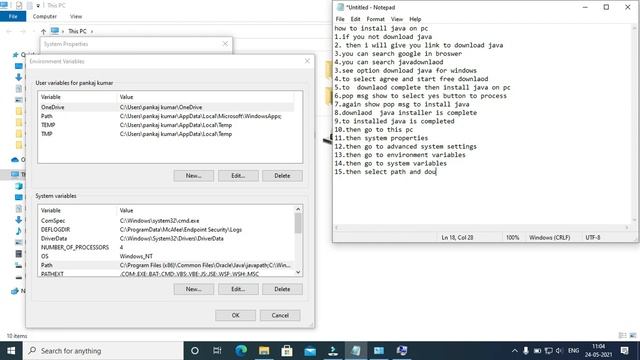Switch to Notepad via its taskbar icon
This screenshot has width=640, height=360.
pyautogui.click(x=356, y=351)
